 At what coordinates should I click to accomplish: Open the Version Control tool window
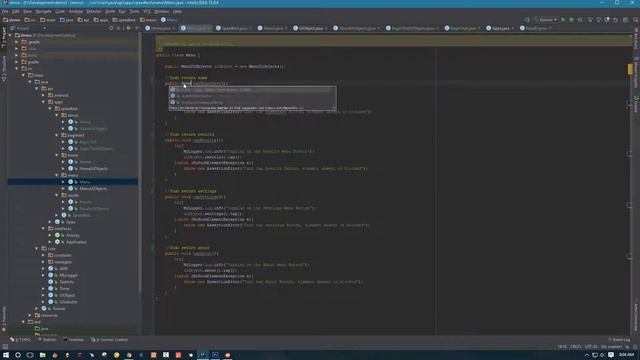tap(109, 340)
